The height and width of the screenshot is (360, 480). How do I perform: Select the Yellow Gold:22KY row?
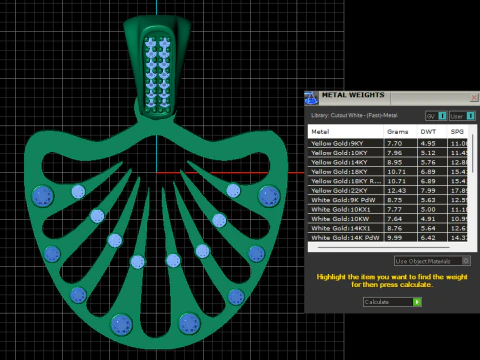point(387,190)
